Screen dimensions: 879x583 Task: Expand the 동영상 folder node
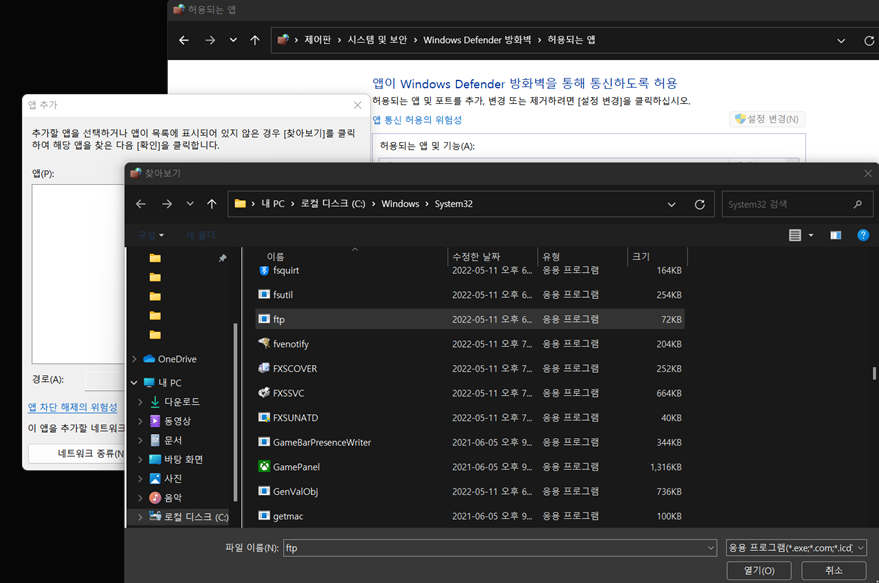[140, 421]
